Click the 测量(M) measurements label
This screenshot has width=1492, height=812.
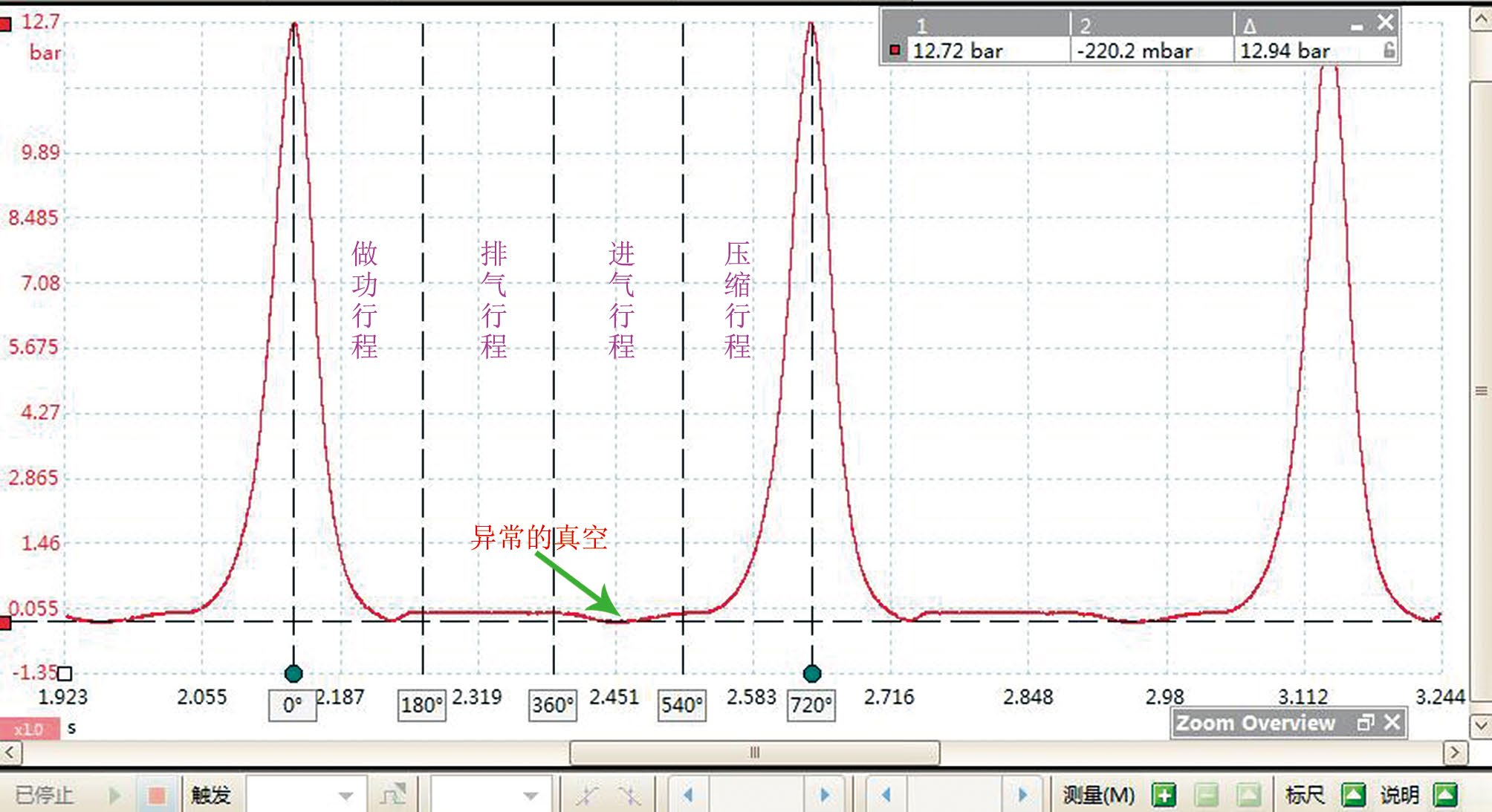pos(1098,796)
